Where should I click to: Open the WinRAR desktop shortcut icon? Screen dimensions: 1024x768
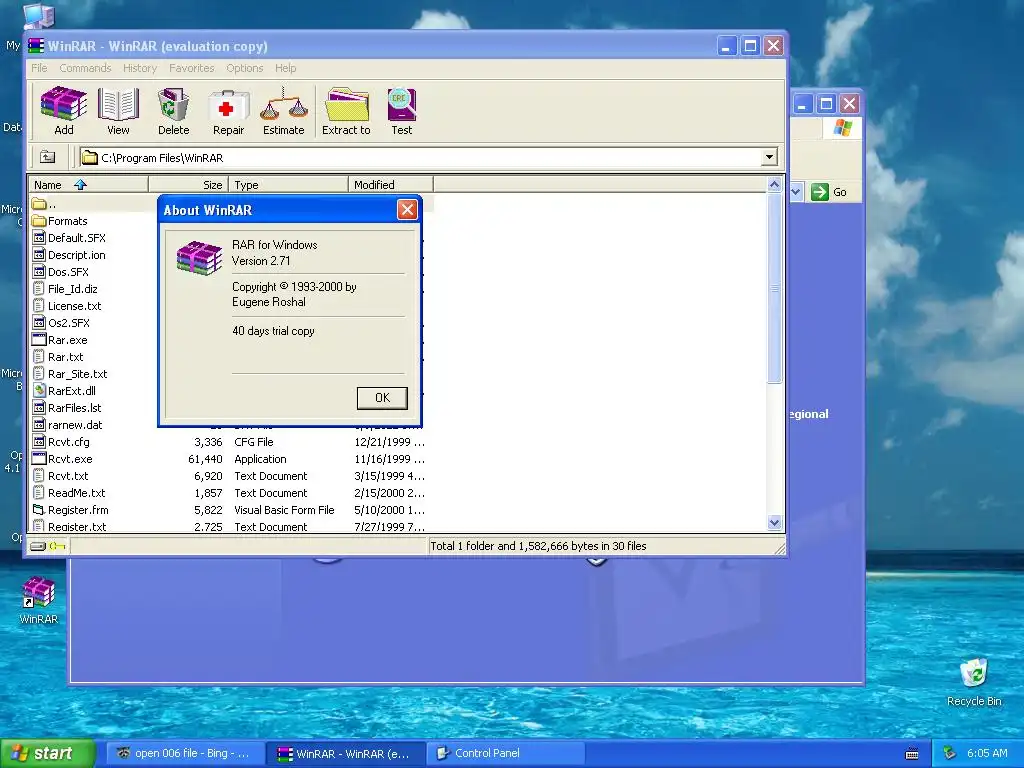[39, 592]
